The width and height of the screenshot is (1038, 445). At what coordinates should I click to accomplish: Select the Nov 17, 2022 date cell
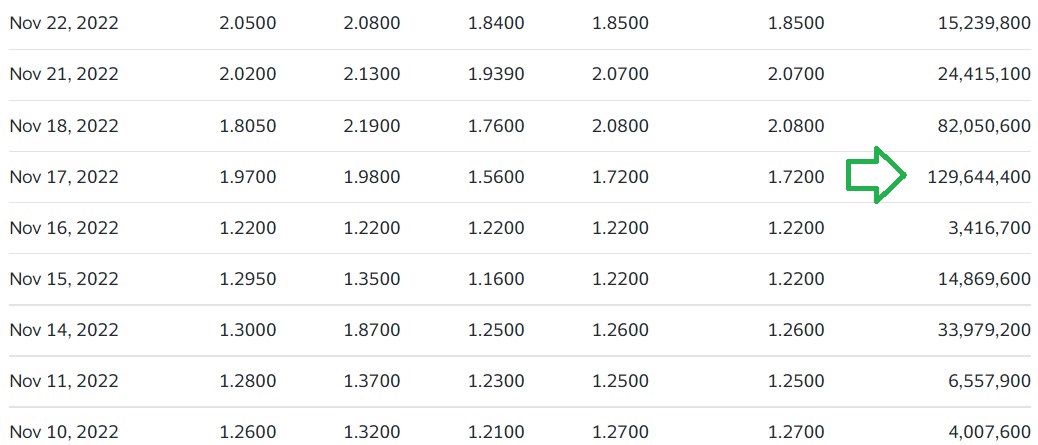click(x=64, y=177)
